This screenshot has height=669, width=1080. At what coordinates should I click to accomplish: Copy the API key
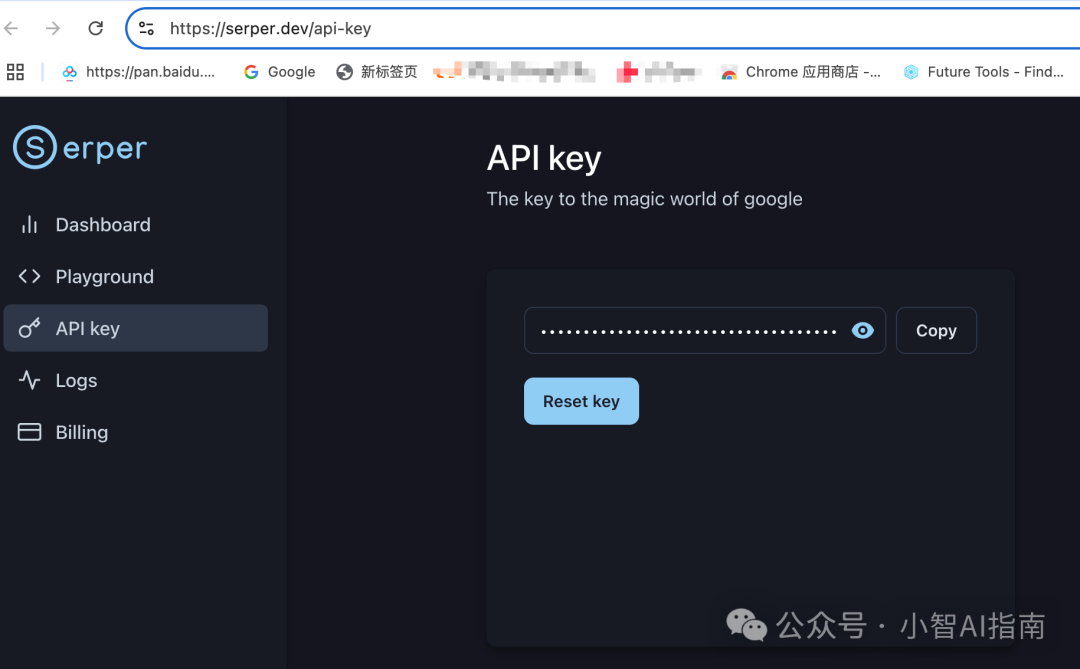point(936,331)
